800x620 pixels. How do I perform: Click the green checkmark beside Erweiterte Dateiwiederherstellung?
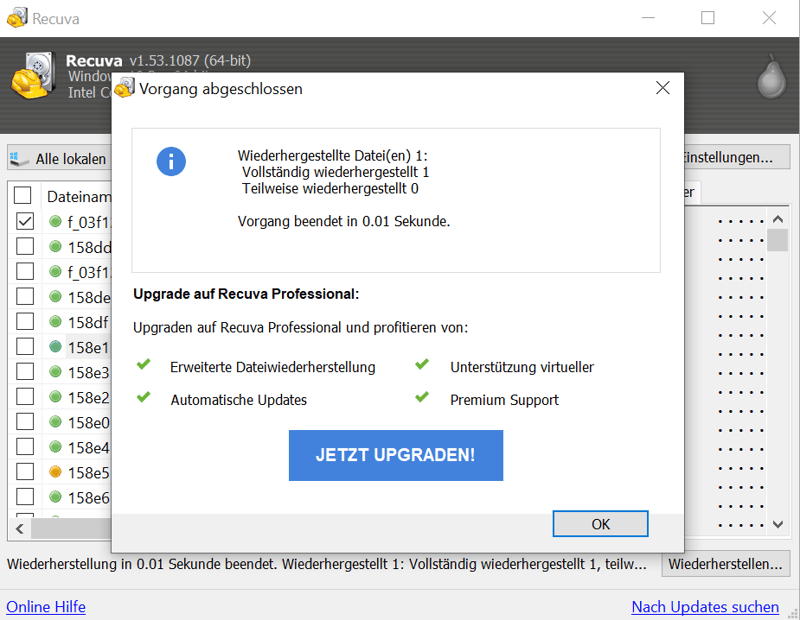(x=143, y=364)
